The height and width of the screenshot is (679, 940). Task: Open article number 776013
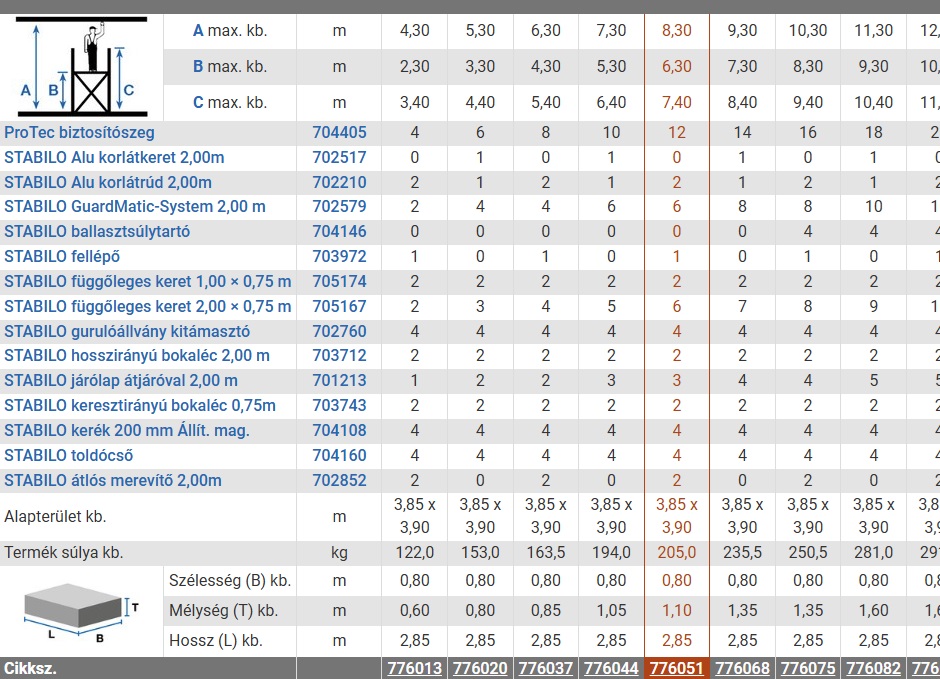click(415, 668)
